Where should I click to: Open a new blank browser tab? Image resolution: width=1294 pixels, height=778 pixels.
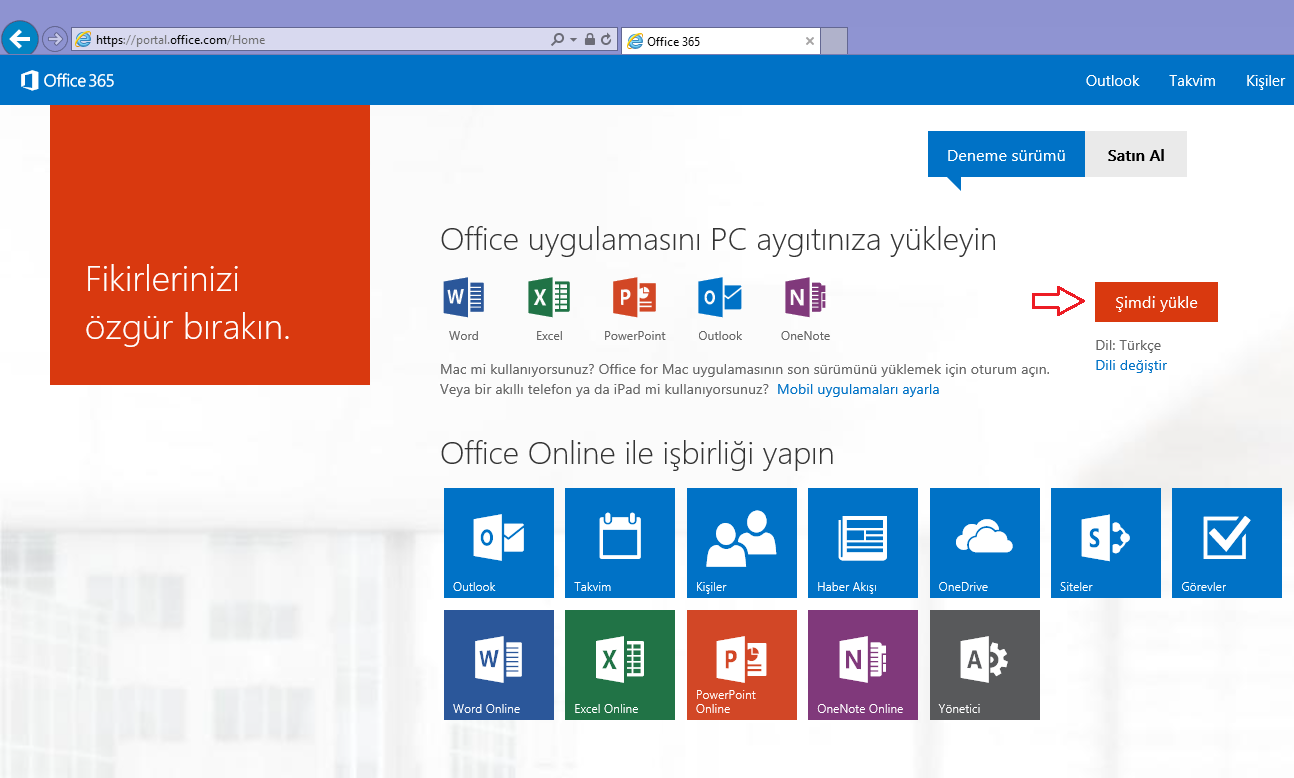point(835,41)
